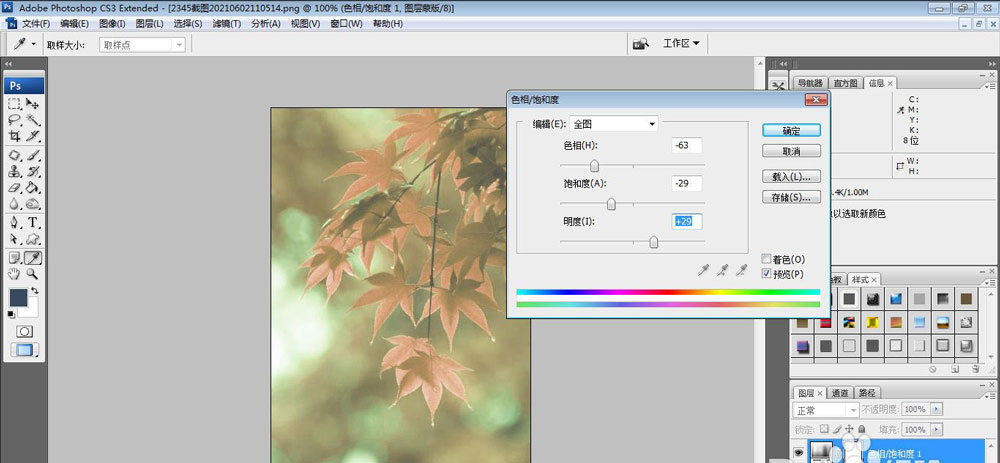Select the Move tool
This screenshot has width=1000, height=463.
[x=33, y=104]
